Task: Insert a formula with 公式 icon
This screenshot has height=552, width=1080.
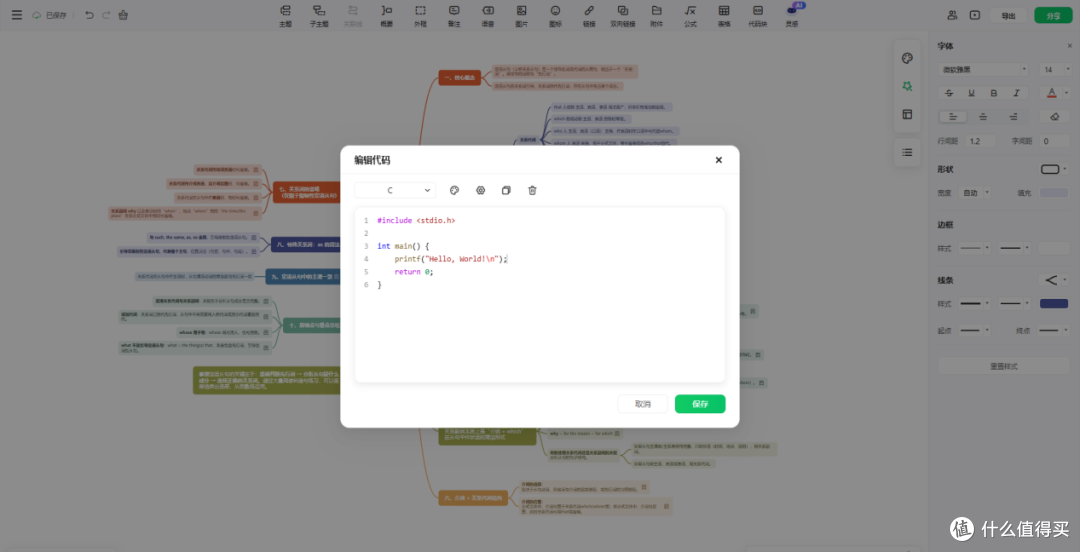Action: pos(690,15)
